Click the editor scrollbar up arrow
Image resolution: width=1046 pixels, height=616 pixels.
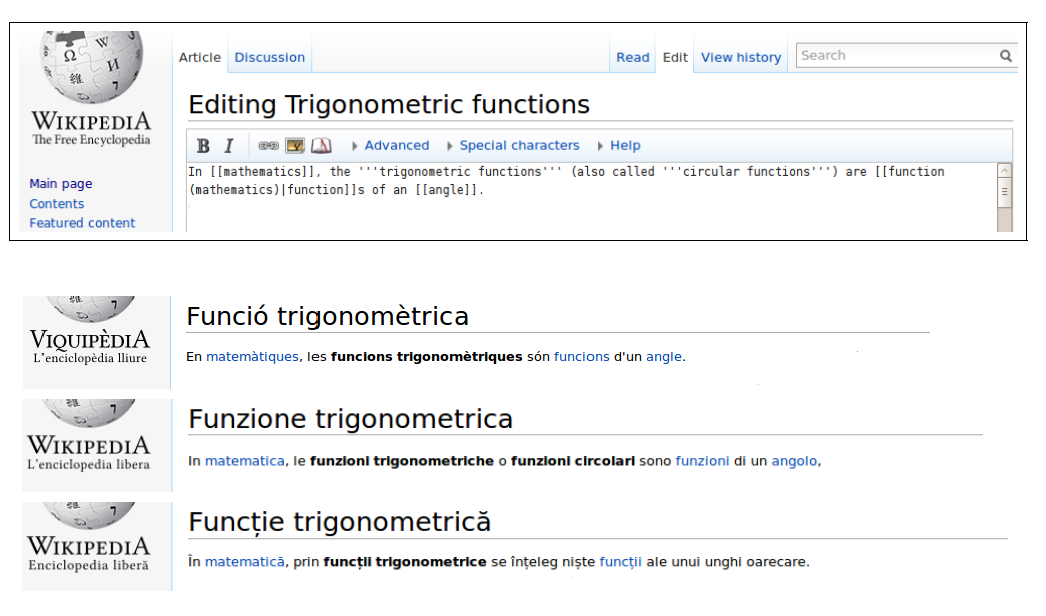pos(1004,171)
